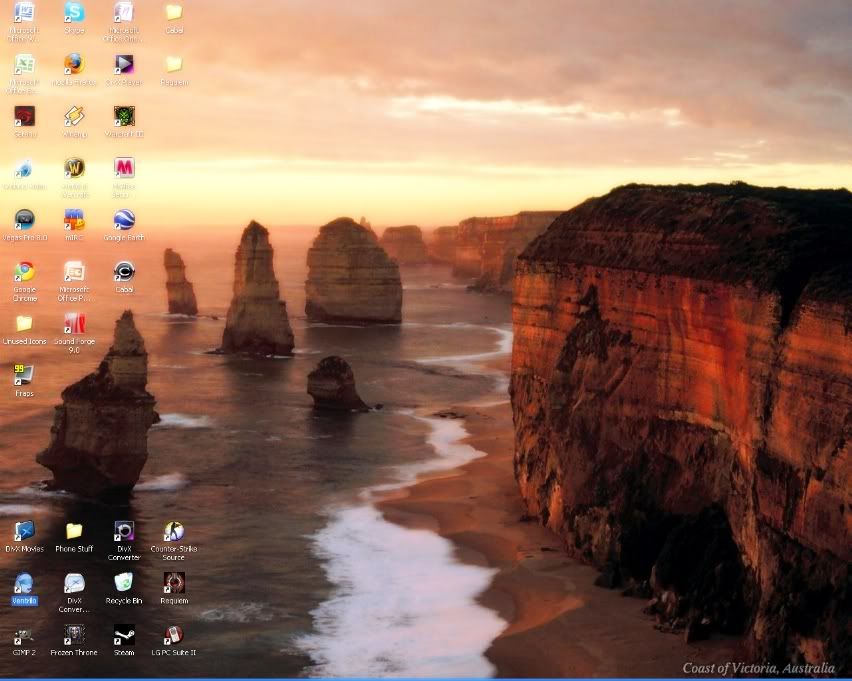Select the GIMP 2 icon

(24, 635)
